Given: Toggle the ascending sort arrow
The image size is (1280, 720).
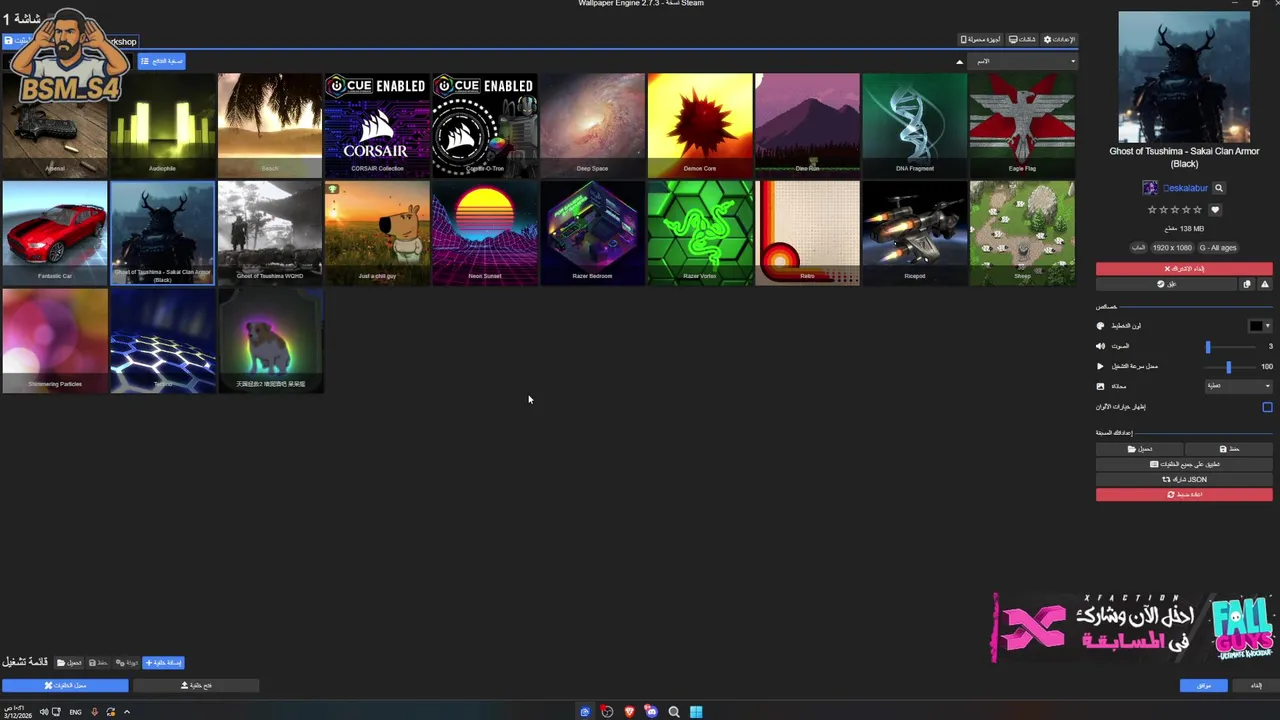Looking at the screenshot, I should 959,61.
